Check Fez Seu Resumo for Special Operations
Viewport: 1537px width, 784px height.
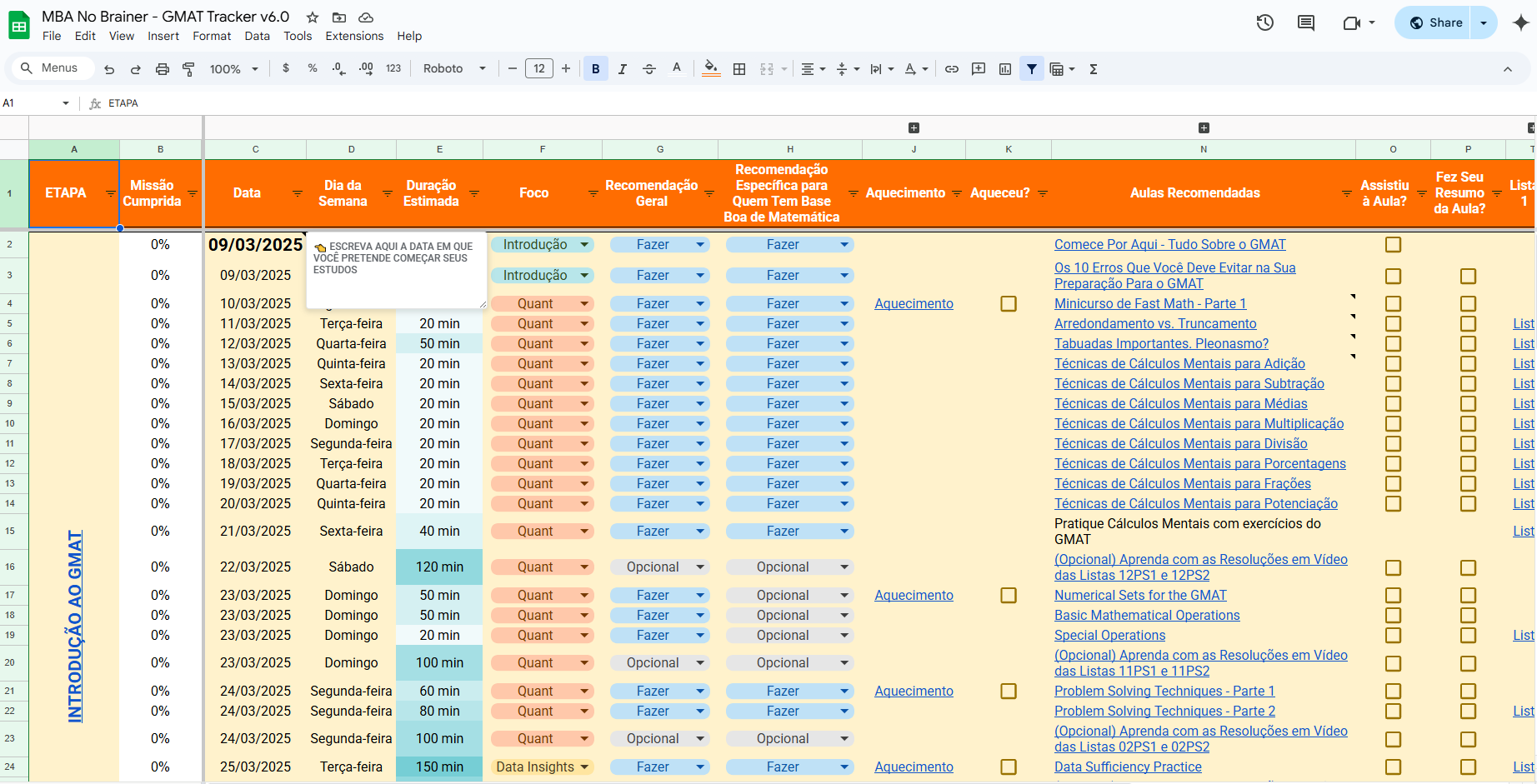pyautogui.click(x=1468, y=636)
